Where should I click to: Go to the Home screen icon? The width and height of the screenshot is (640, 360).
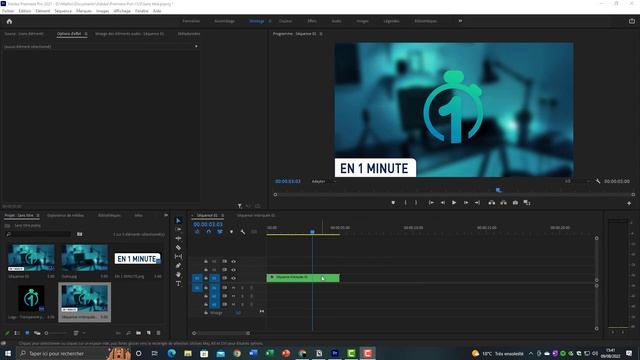pos(9,21)
